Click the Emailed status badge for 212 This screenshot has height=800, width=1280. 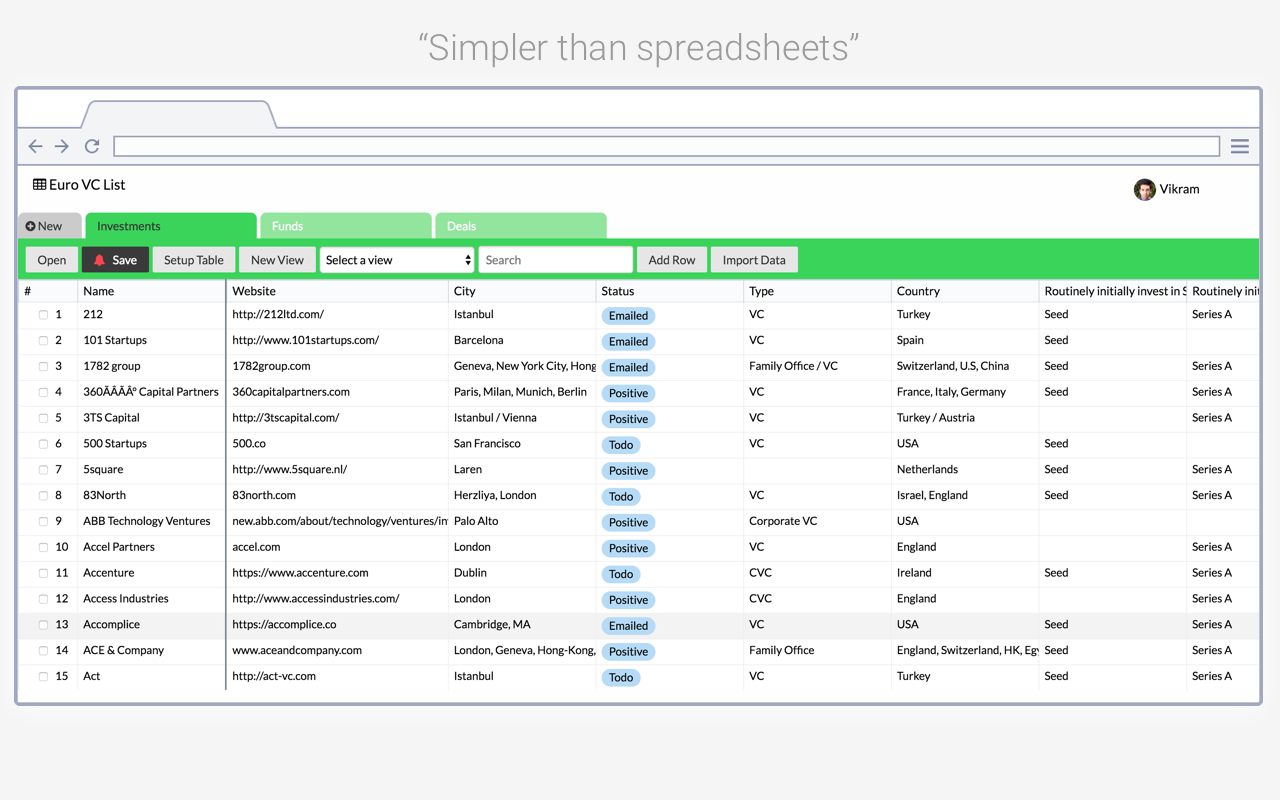[628, 315]
